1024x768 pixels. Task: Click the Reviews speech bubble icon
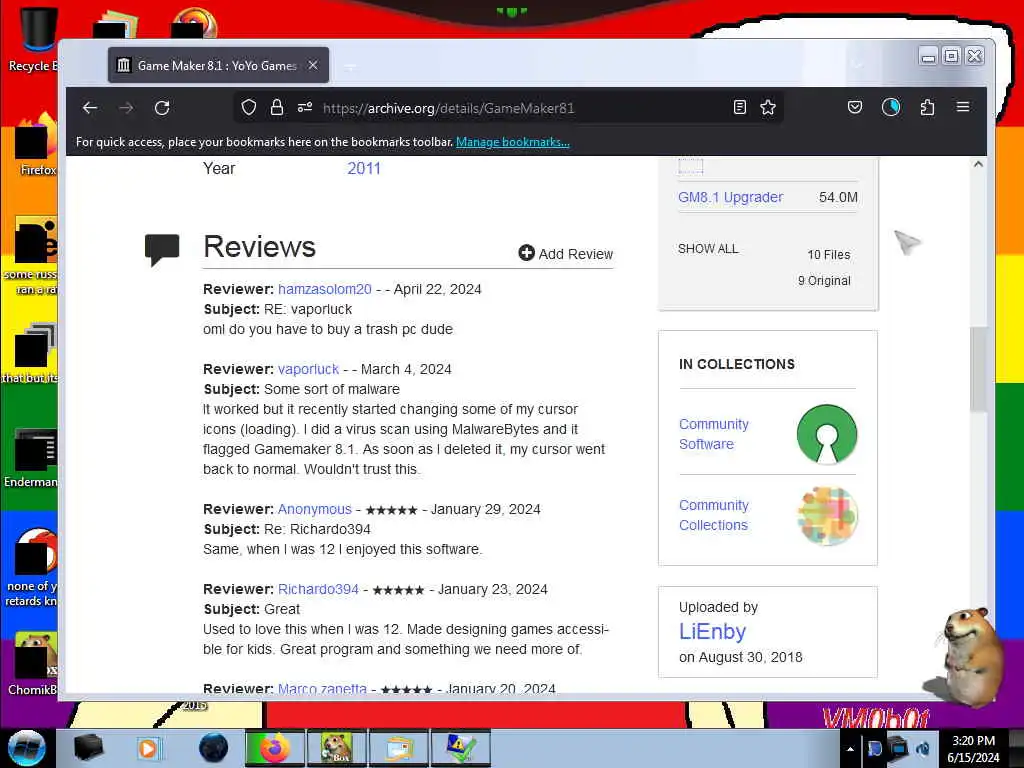coord(162,249)
